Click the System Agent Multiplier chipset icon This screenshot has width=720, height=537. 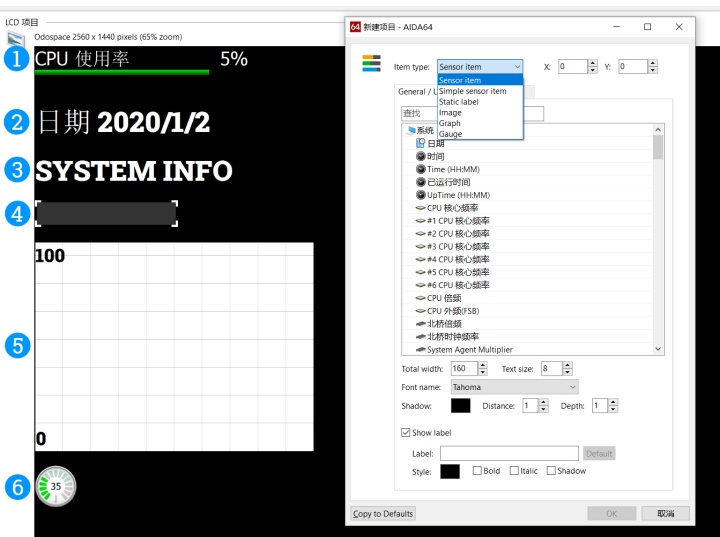coord(420,350)
